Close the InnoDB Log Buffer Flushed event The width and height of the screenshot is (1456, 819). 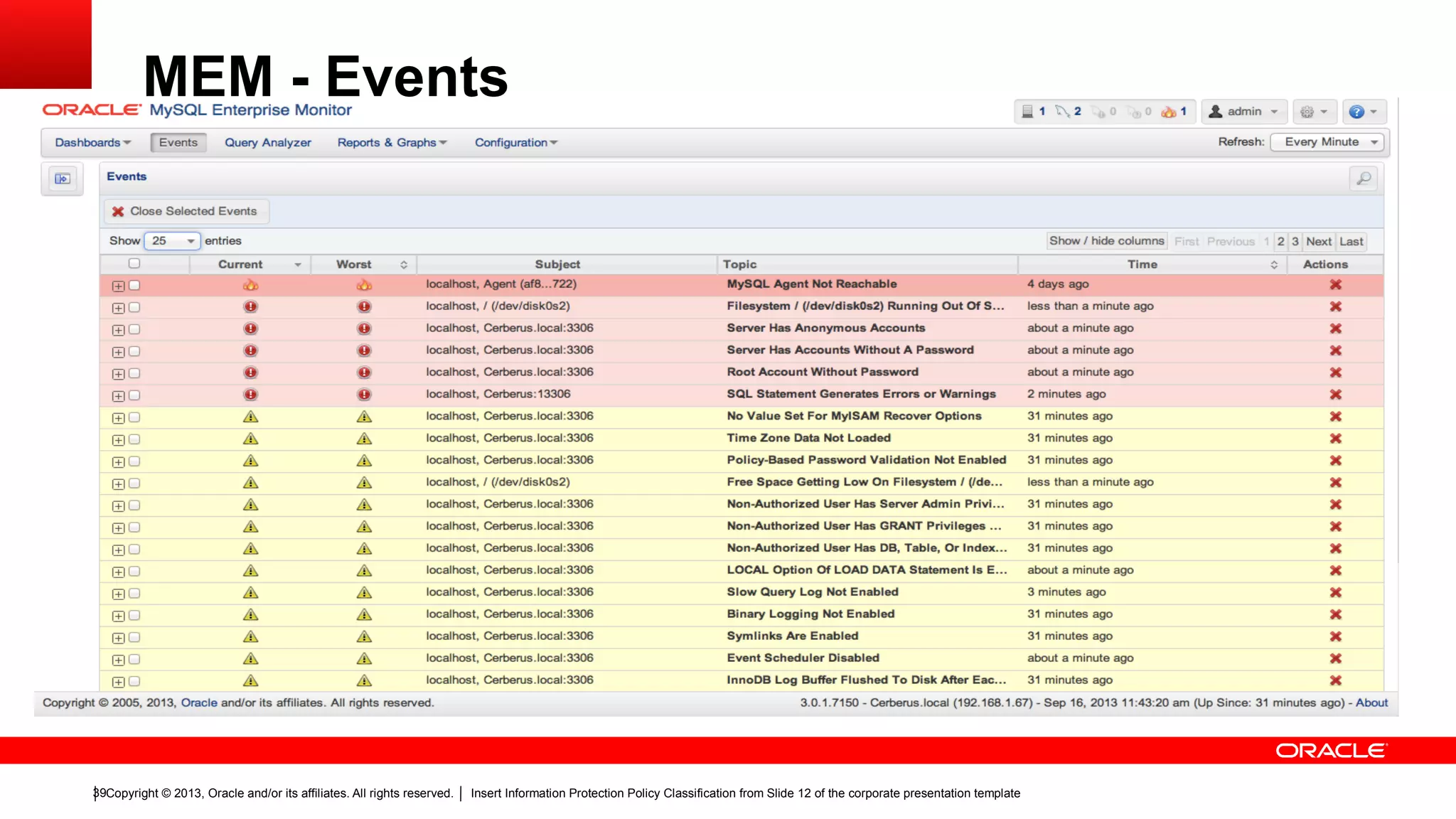[1335, 680]
